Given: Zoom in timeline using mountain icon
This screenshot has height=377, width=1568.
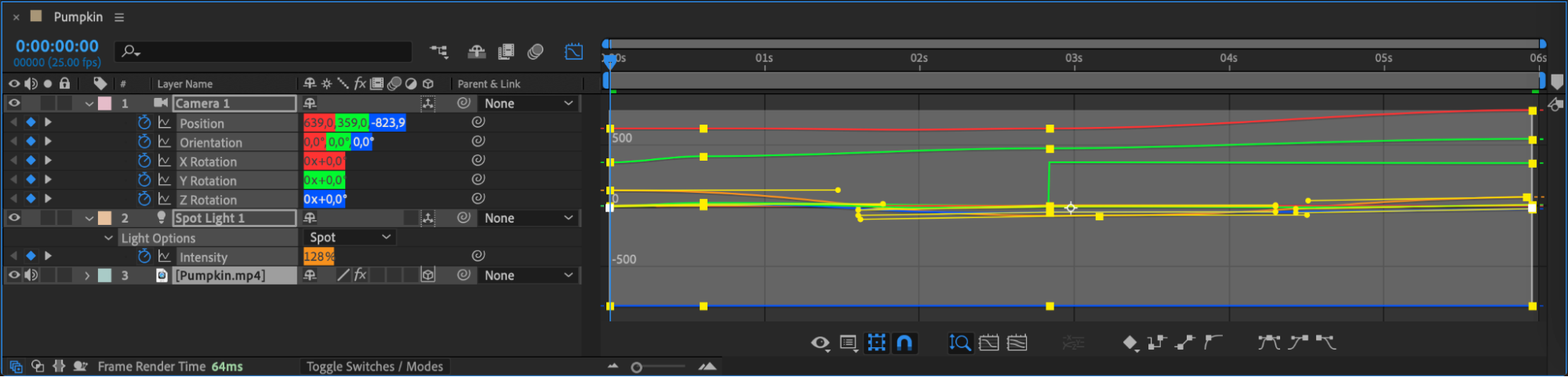Looking at the screenshot, I should click(x=708, y=366).
